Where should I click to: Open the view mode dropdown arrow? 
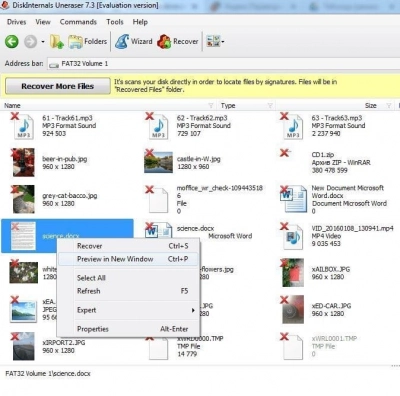[x=223, y=42]
